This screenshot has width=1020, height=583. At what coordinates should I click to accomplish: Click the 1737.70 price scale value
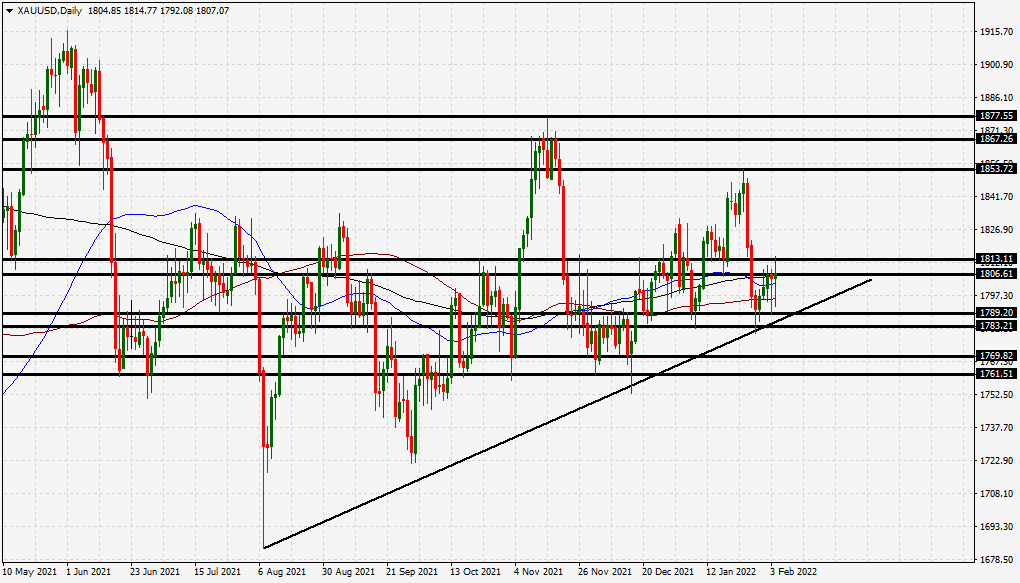pos(997,427)
